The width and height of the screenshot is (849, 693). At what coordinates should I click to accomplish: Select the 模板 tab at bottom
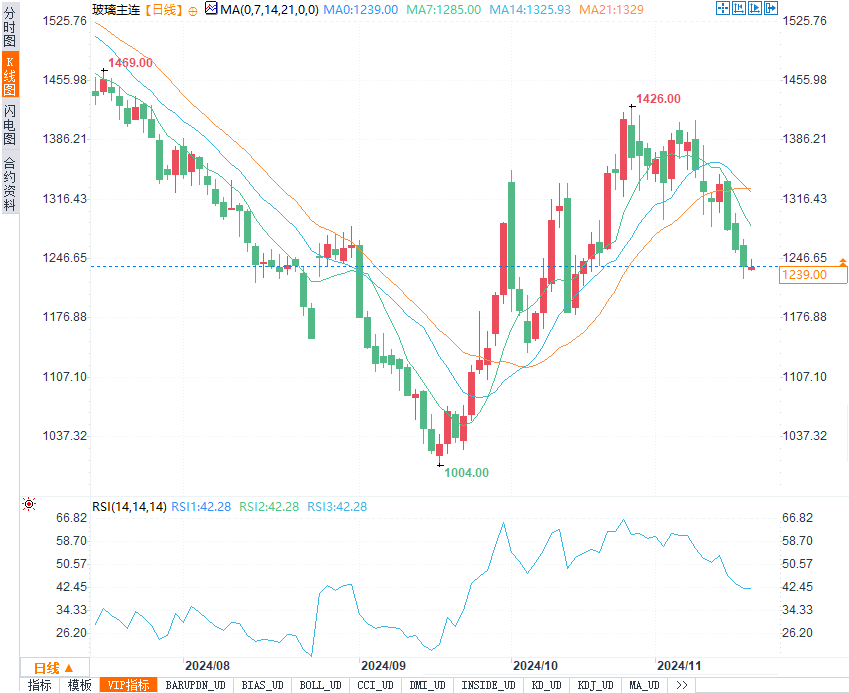point(79,685)
